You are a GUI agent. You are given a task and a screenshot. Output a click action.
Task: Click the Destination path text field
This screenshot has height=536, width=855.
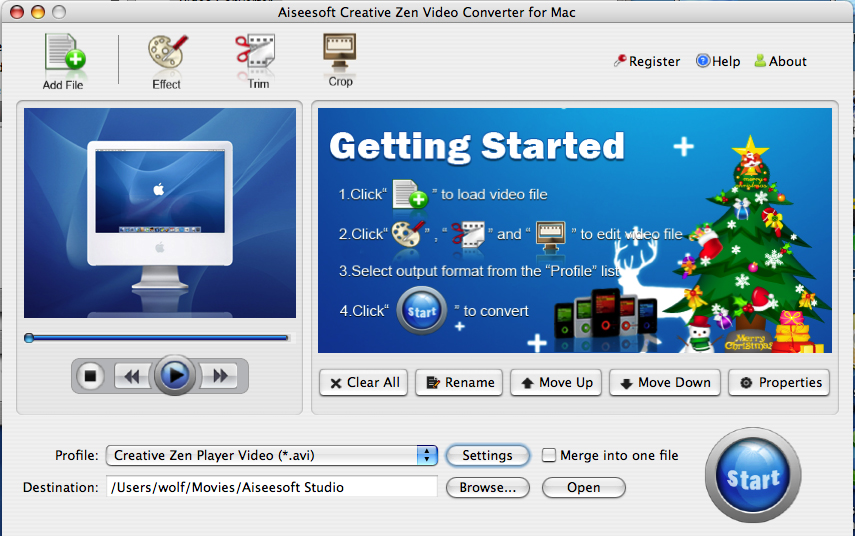pyautogui.click(x=271, y=488)
